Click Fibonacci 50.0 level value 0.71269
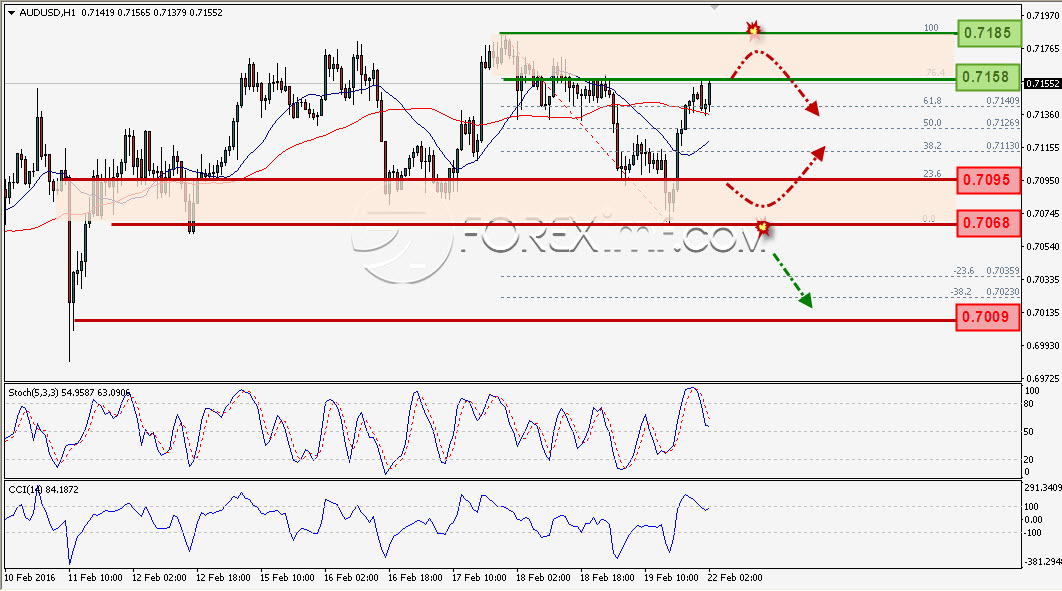The image size is (1062, 591). pyautogui.click(x=1002, y=123)
